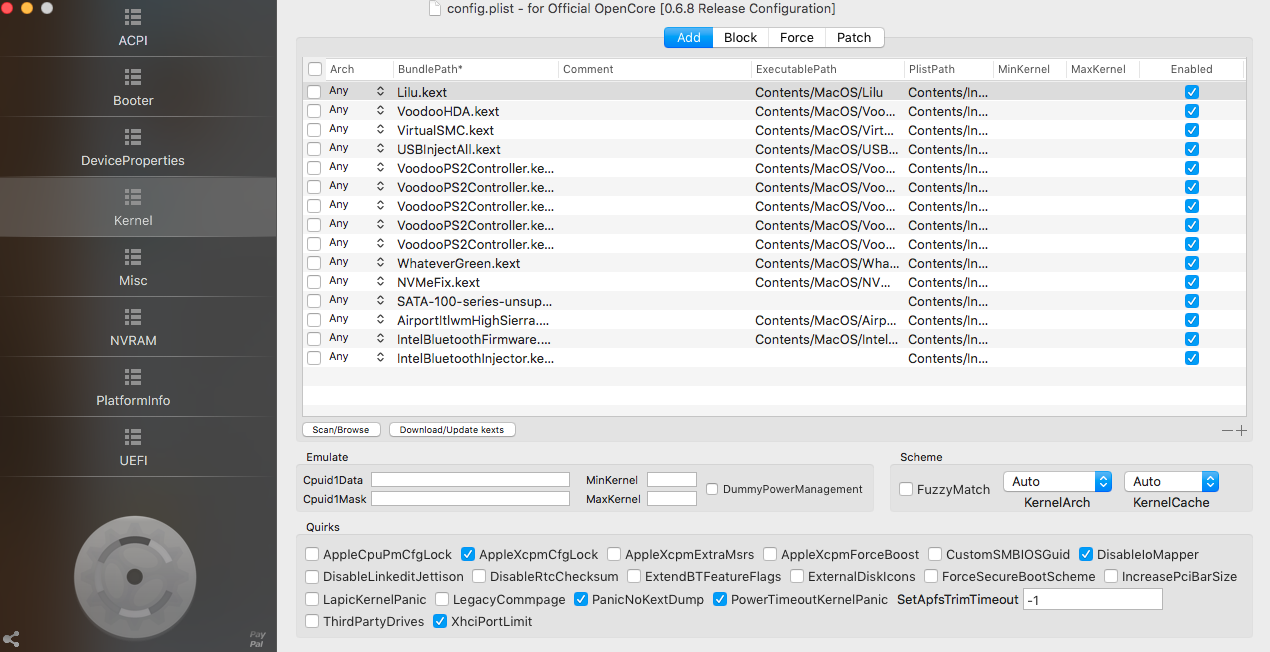The height and width of the screenshot is (652, 1270).
Task: Open the Misc section icon
Action: click(133, 257)
